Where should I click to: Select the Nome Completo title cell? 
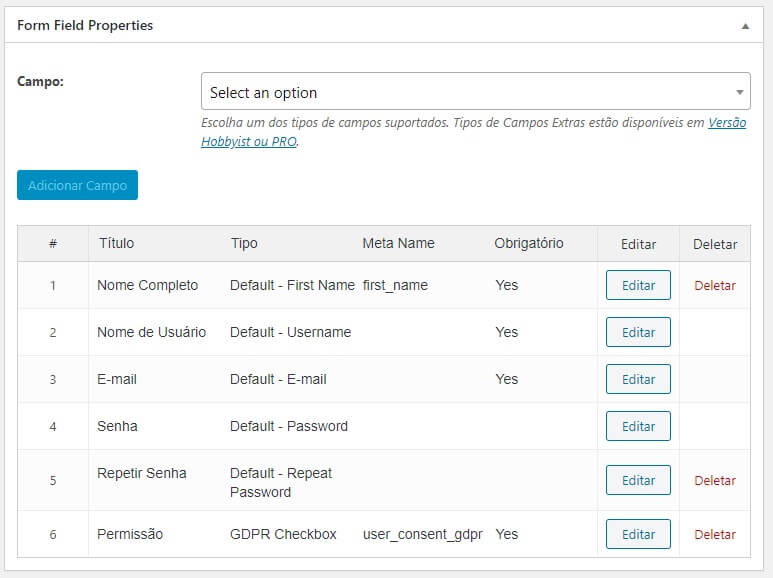click(147, 285)
